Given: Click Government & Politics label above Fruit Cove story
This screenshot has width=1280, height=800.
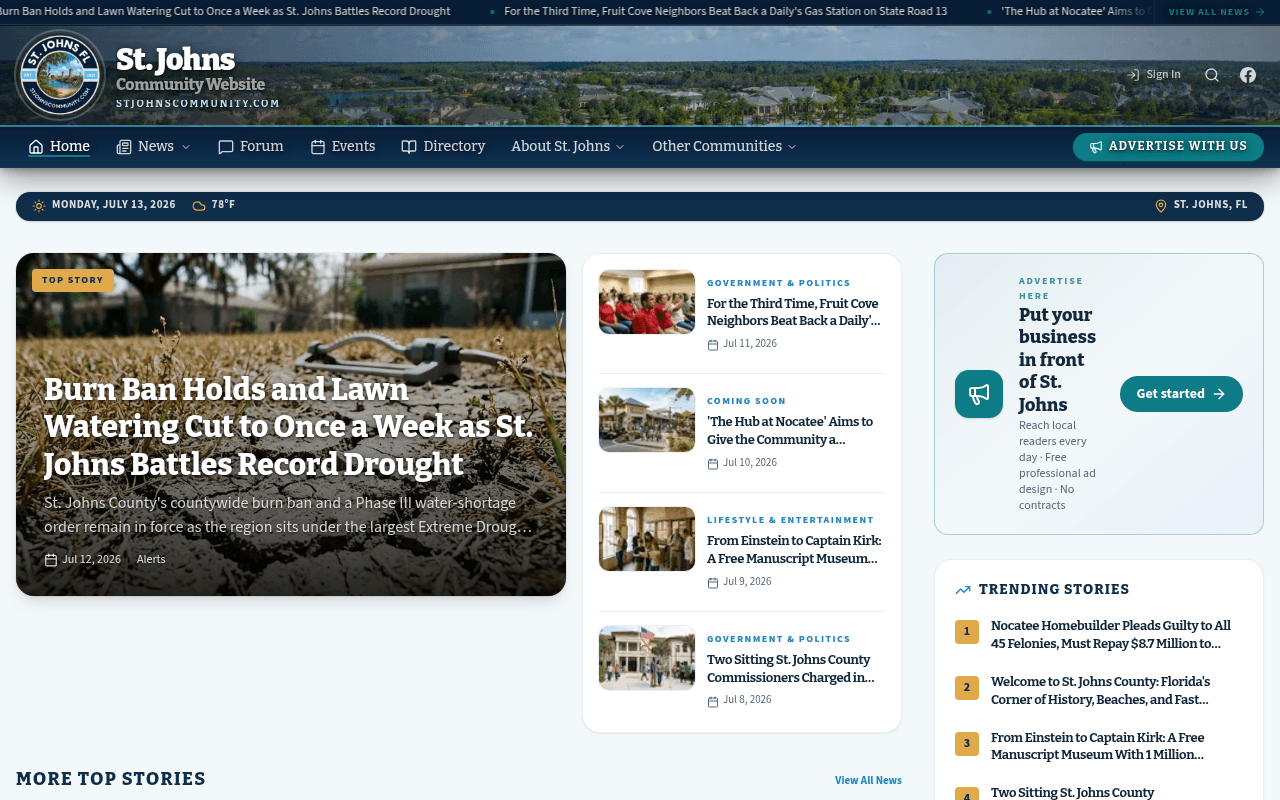Looking at the screenshot, I should [779, 284].
